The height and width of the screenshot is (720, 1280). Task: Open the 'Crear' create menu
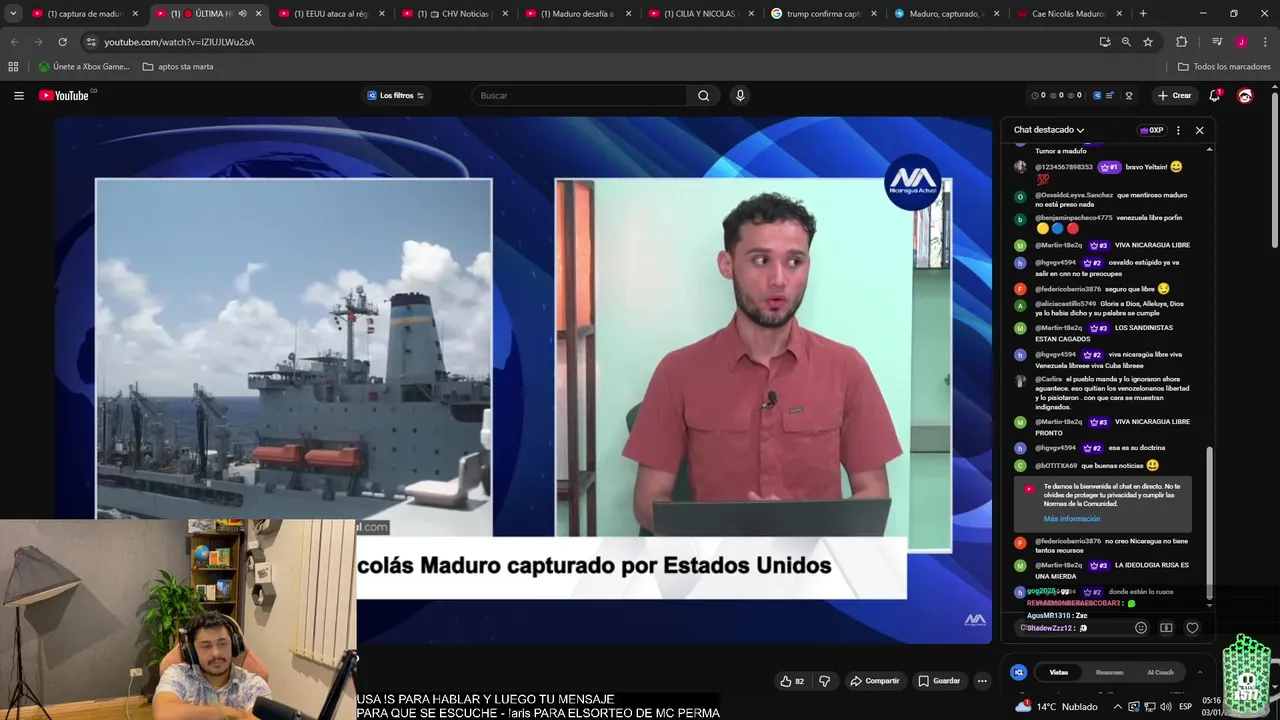tap(1175, 96)
